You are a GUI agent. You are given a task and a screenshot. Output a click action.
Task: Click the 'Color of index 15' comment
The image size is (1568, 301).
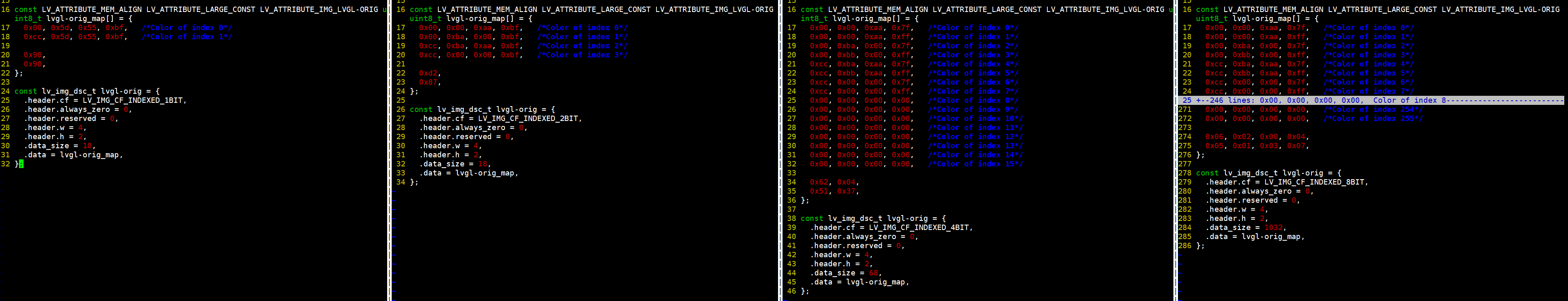(x=975, y=164)
